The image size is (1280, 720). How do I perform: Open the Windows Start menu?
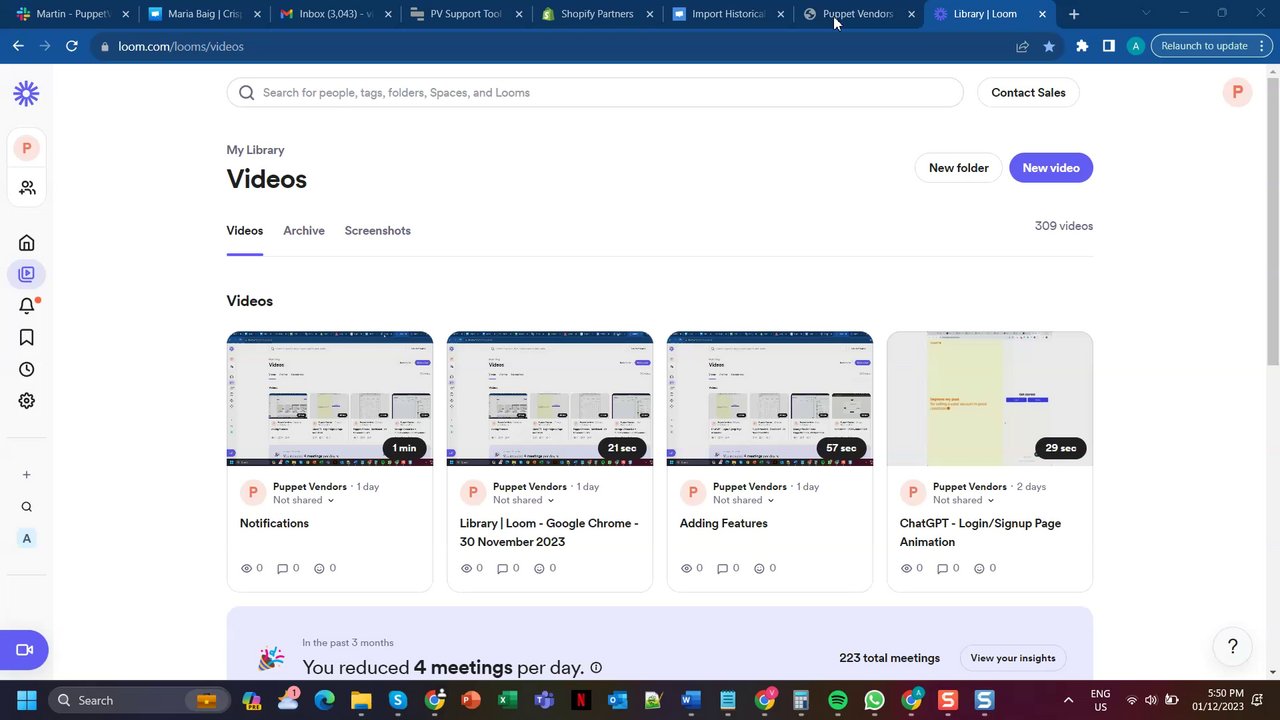[x=26, y=700]
